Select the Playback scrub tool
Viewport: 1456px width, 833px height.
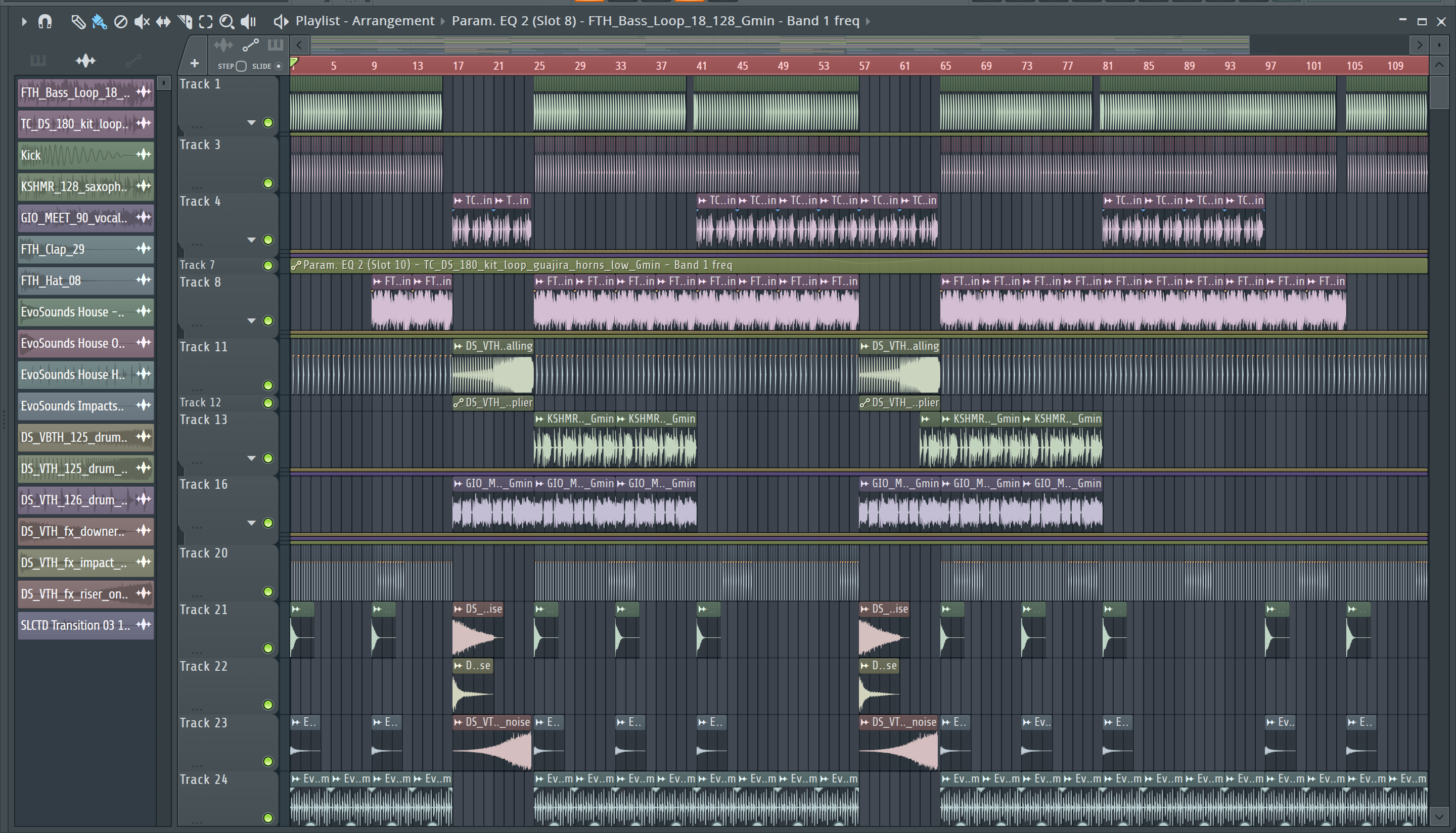pos(248,22)
